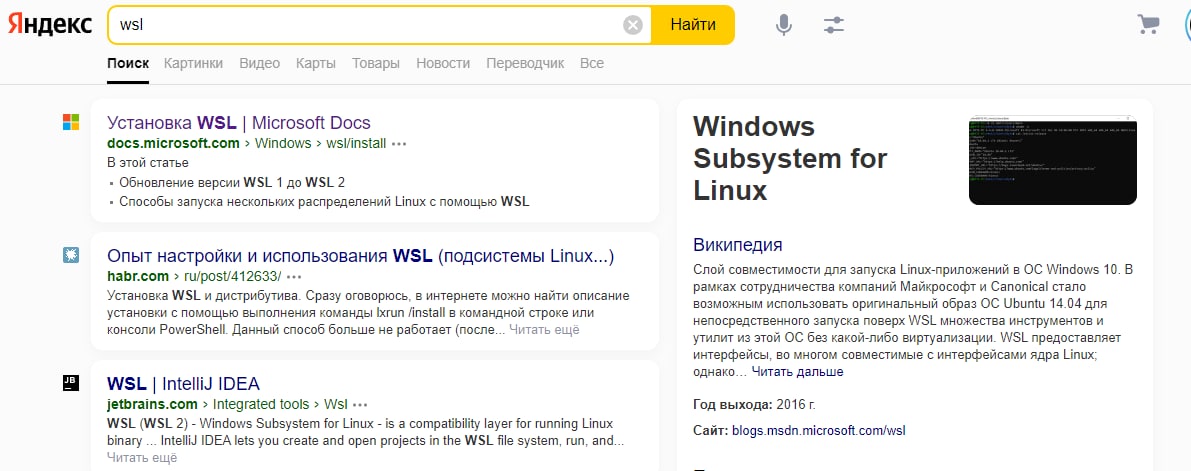
Task: Open the shopping cart icon
Action: (x=1148, y=24)
